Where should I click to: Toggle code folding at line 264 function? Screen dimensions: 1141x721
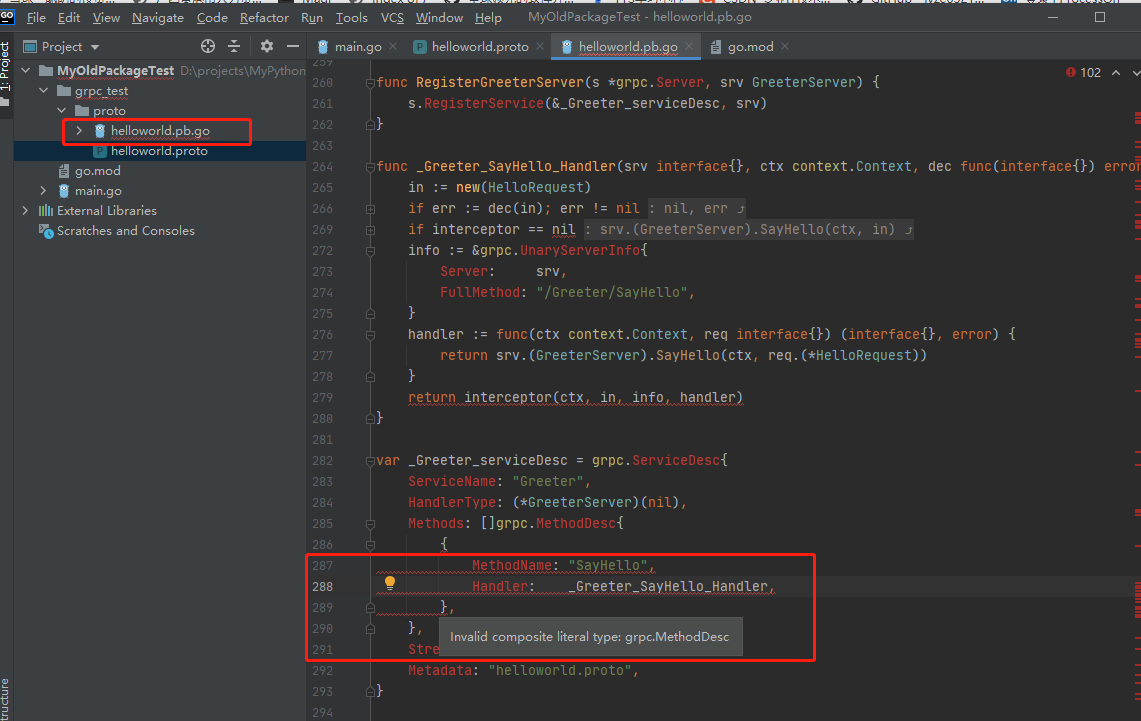click(371, 167)
